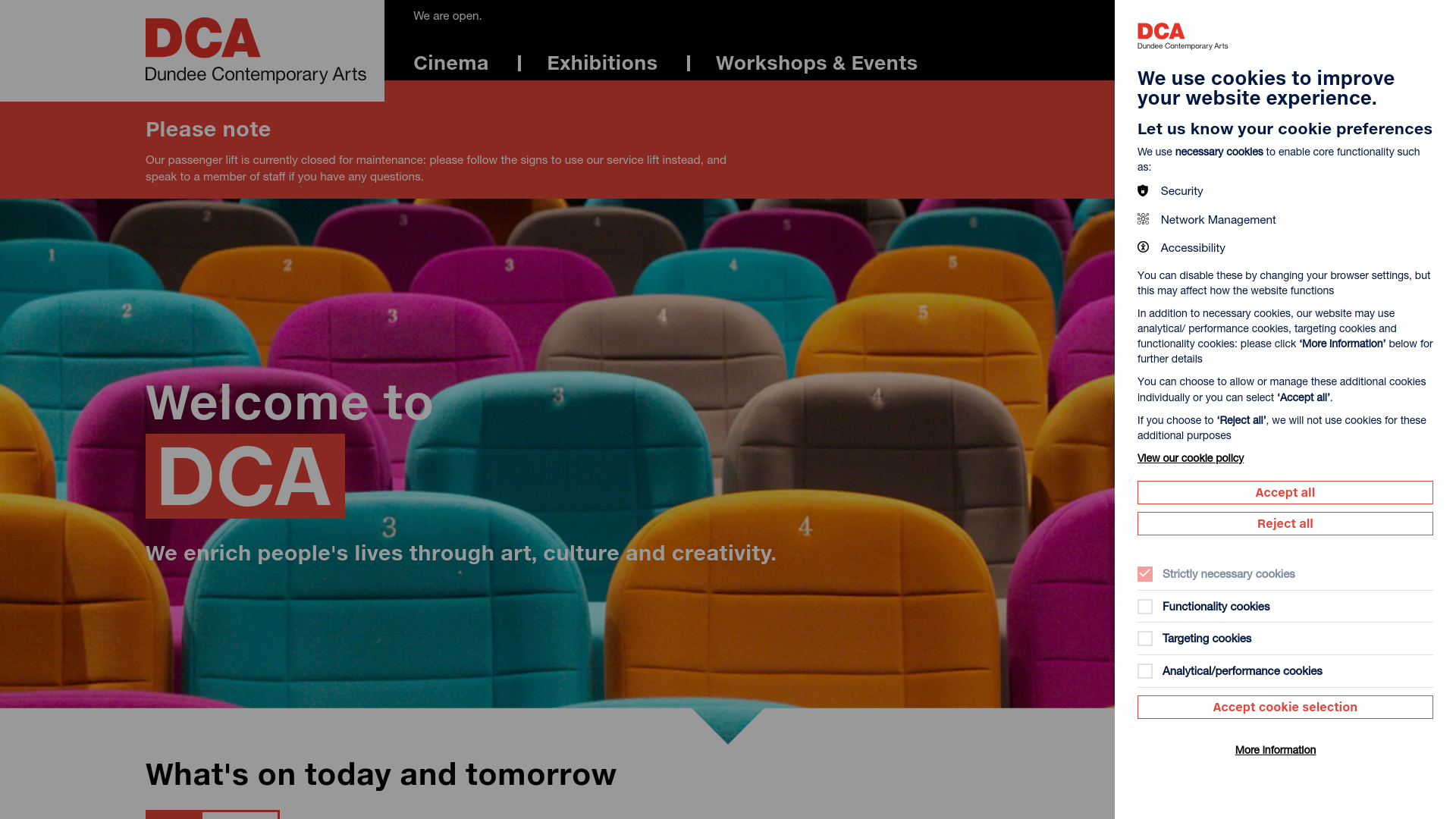Click the Security shield icon
1456x819 pixels.
click(x=1143, y=190)
